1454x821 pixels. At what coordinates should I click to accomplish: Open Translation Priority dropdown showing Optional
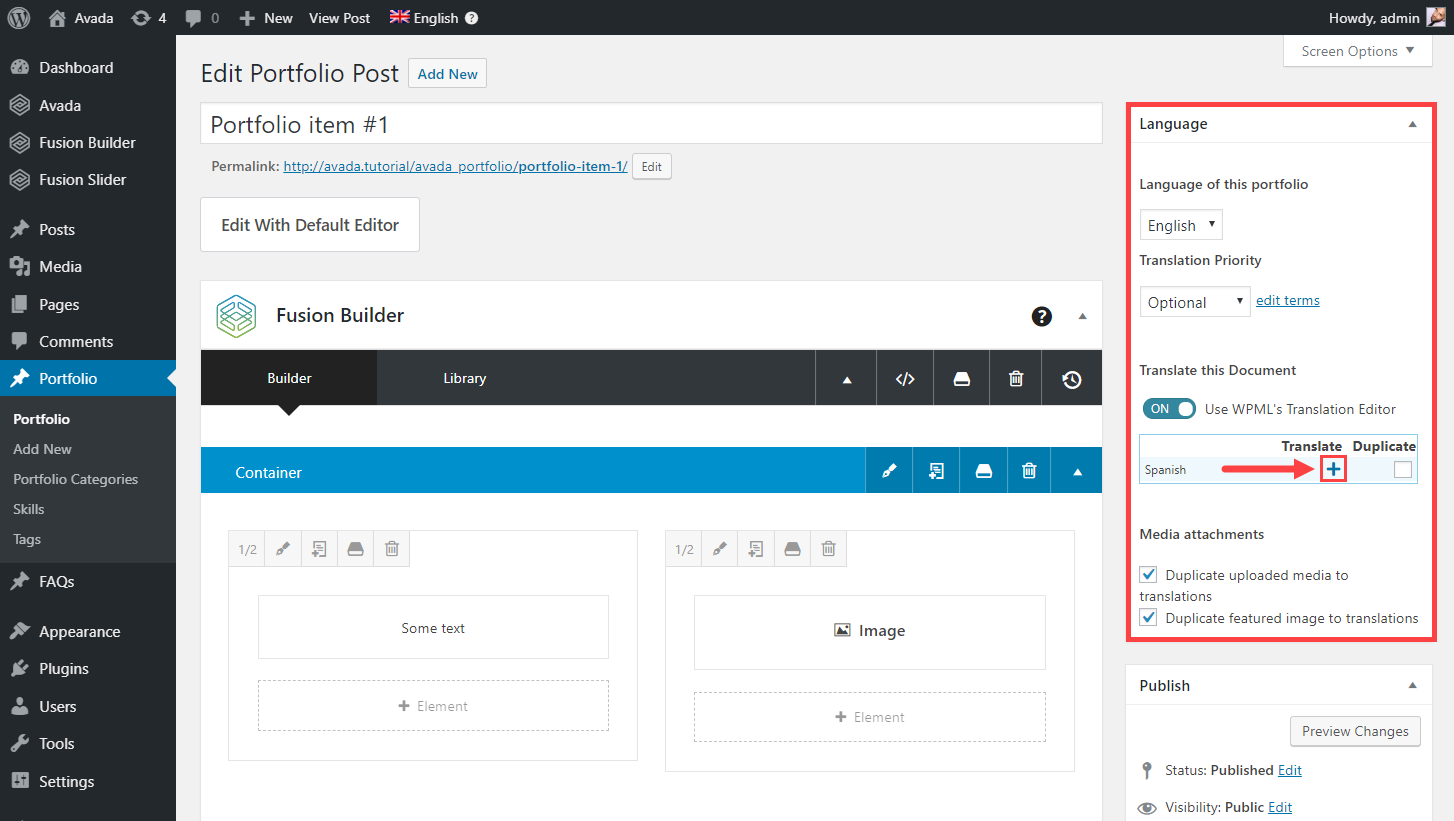click(x=1195, y=302)
